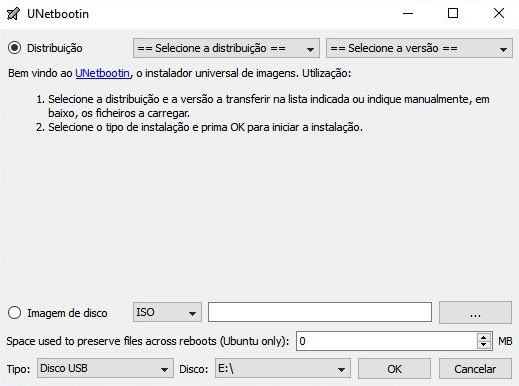Click the Cancelar button
This screenshot has height=386, width=519.
click(x=475, y=369)
